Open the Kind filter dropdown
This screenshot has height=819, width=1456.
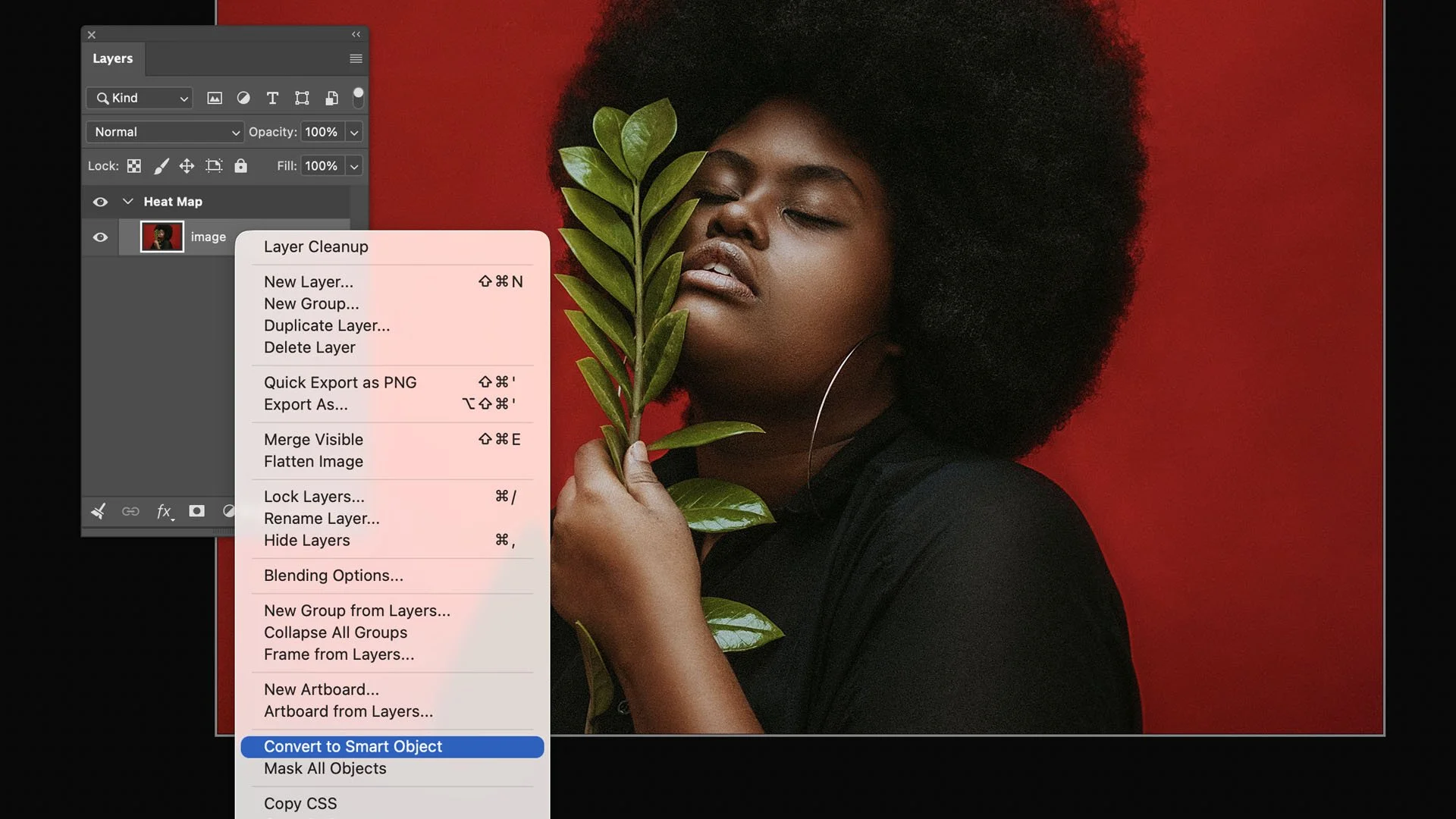(140, 98)
